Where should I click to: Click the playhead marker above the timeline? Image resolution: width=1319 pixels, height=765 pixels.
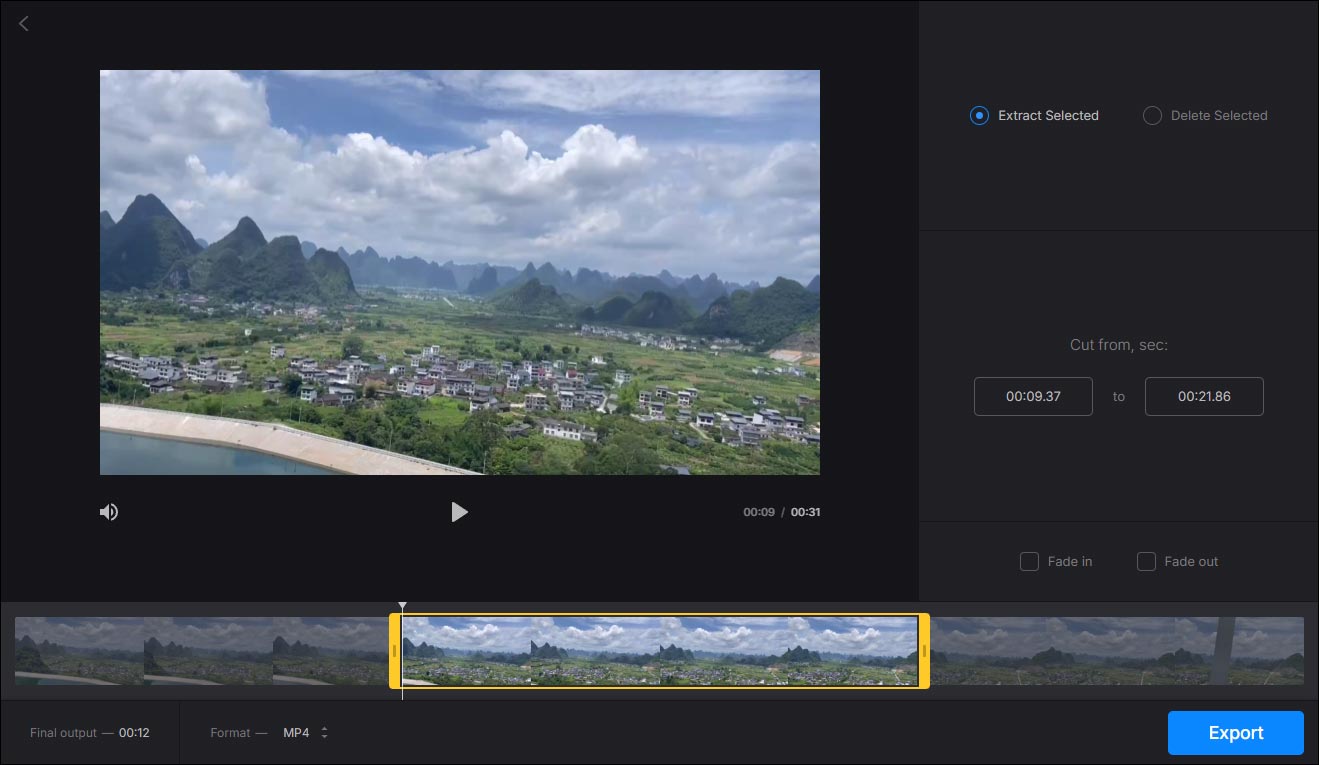[402, 606]
